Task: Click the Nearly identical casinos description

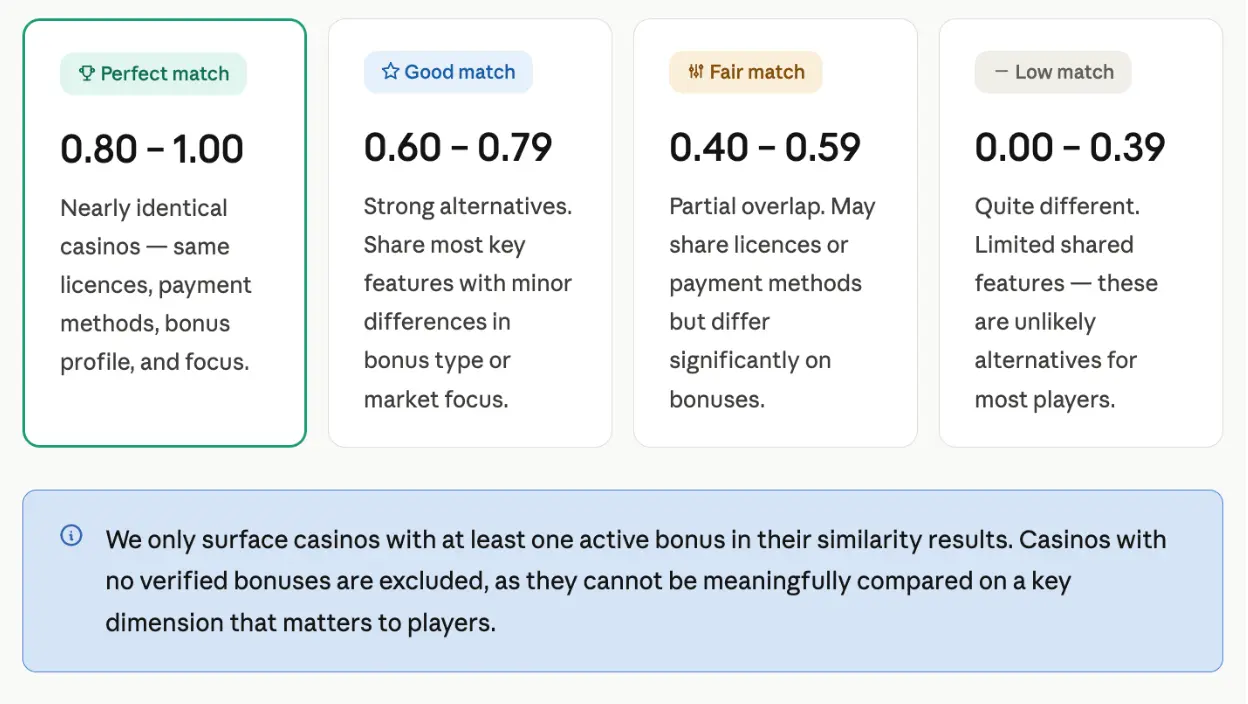Action: click(156, 285)
